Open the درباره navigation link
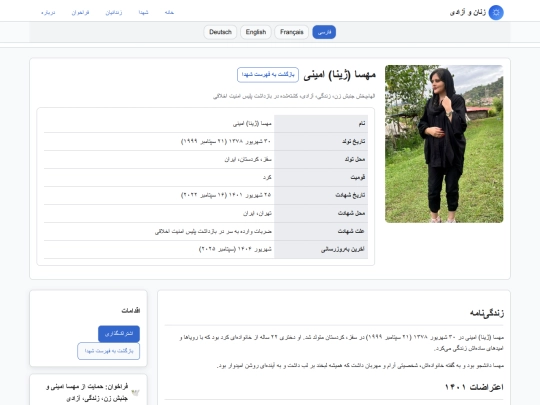Viewport: 540px width, 405px height. click(x=48, y=12)
